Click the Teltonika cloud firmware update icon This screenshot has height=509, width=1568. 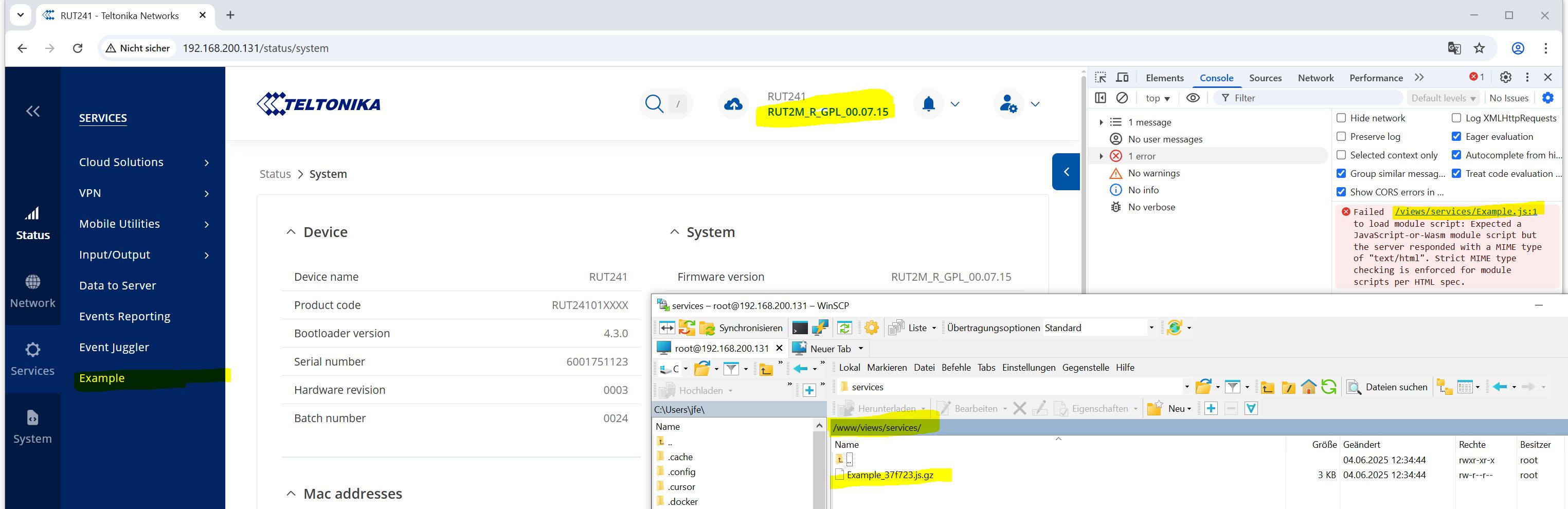[733, 105]
